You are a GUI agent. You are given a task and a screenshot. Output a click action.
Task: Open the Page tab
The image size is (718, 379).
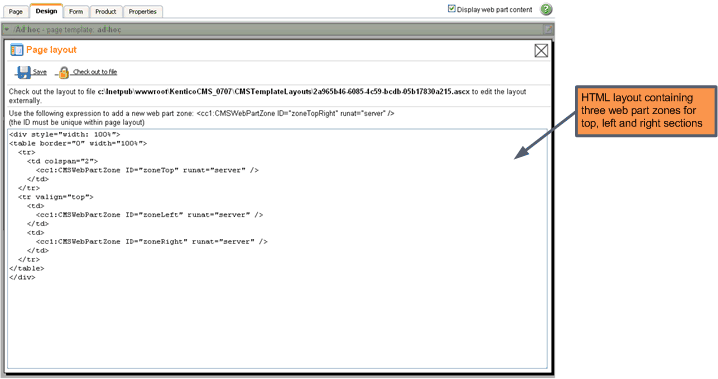[x=16, y=11]
